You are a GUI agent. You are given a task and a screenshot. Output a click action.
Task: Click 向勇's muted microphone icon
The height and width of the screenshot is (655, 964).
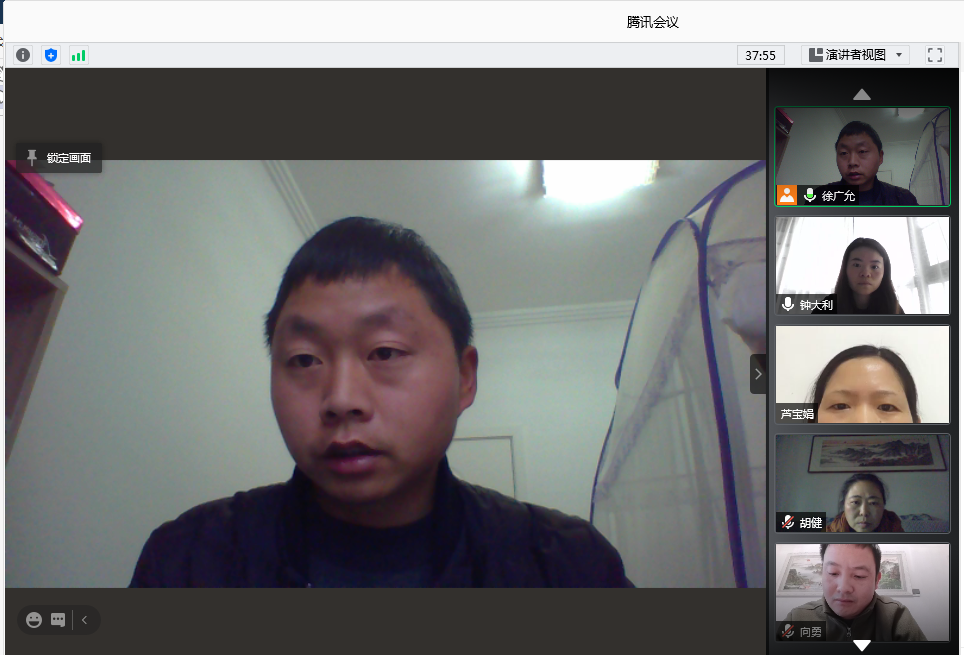788,631
